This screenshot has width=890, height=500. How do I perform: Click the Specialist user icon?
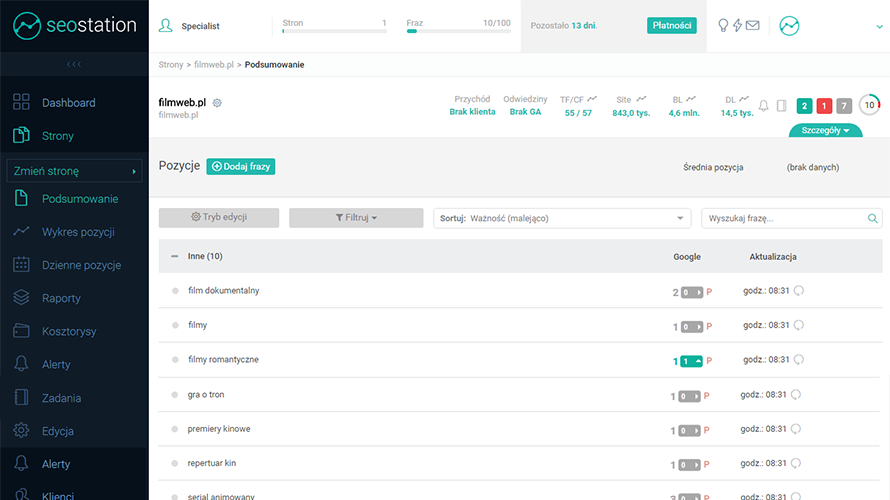(x=166, y=26)
